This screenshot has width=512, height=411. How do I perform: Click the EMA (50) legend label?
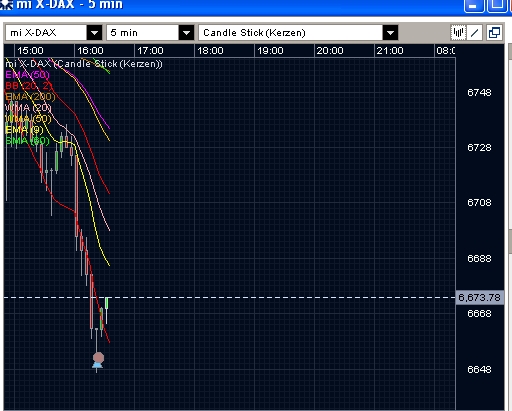tap(27, 75)
